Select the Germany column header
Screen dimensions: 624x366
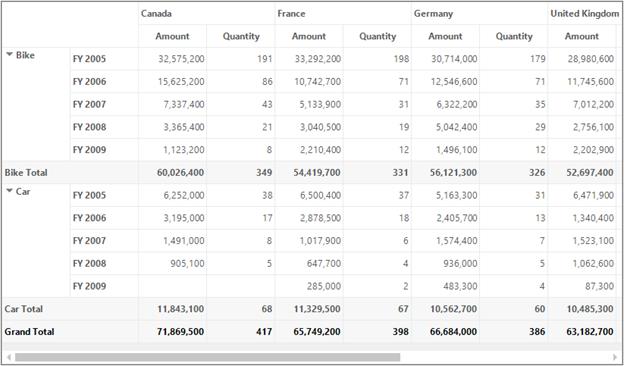(433, 14)
